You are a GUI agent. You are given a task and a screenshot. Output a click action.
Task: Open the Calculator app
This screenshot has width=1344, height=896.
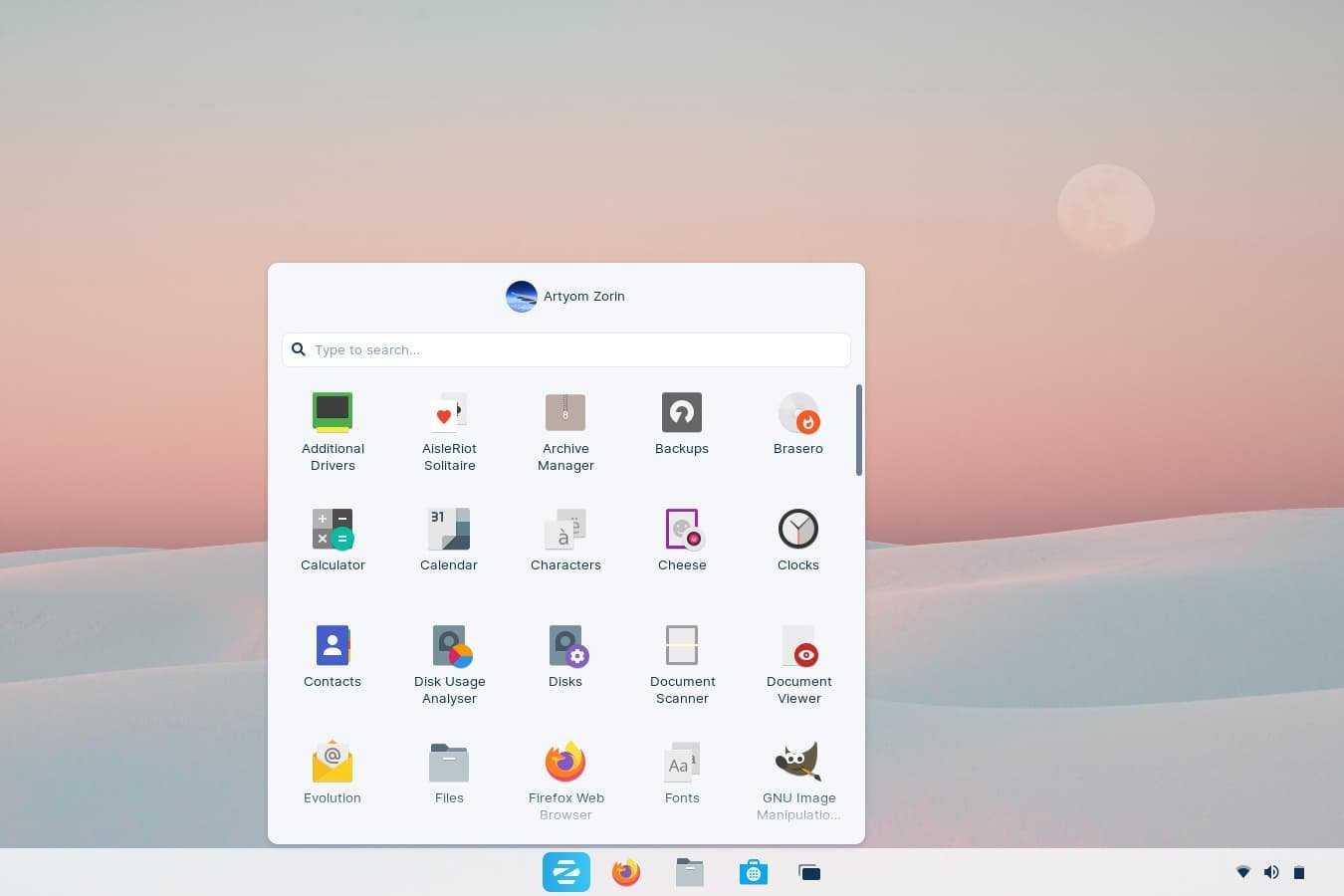333,541
